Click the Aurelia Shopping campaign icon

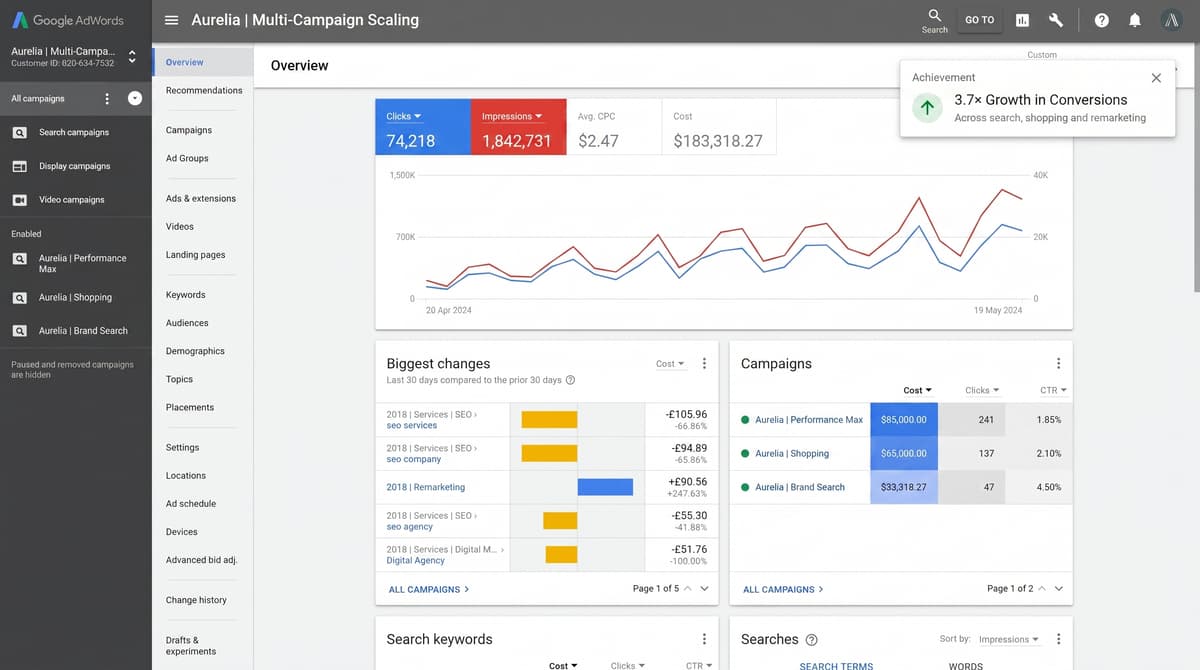tap(20, 297)
